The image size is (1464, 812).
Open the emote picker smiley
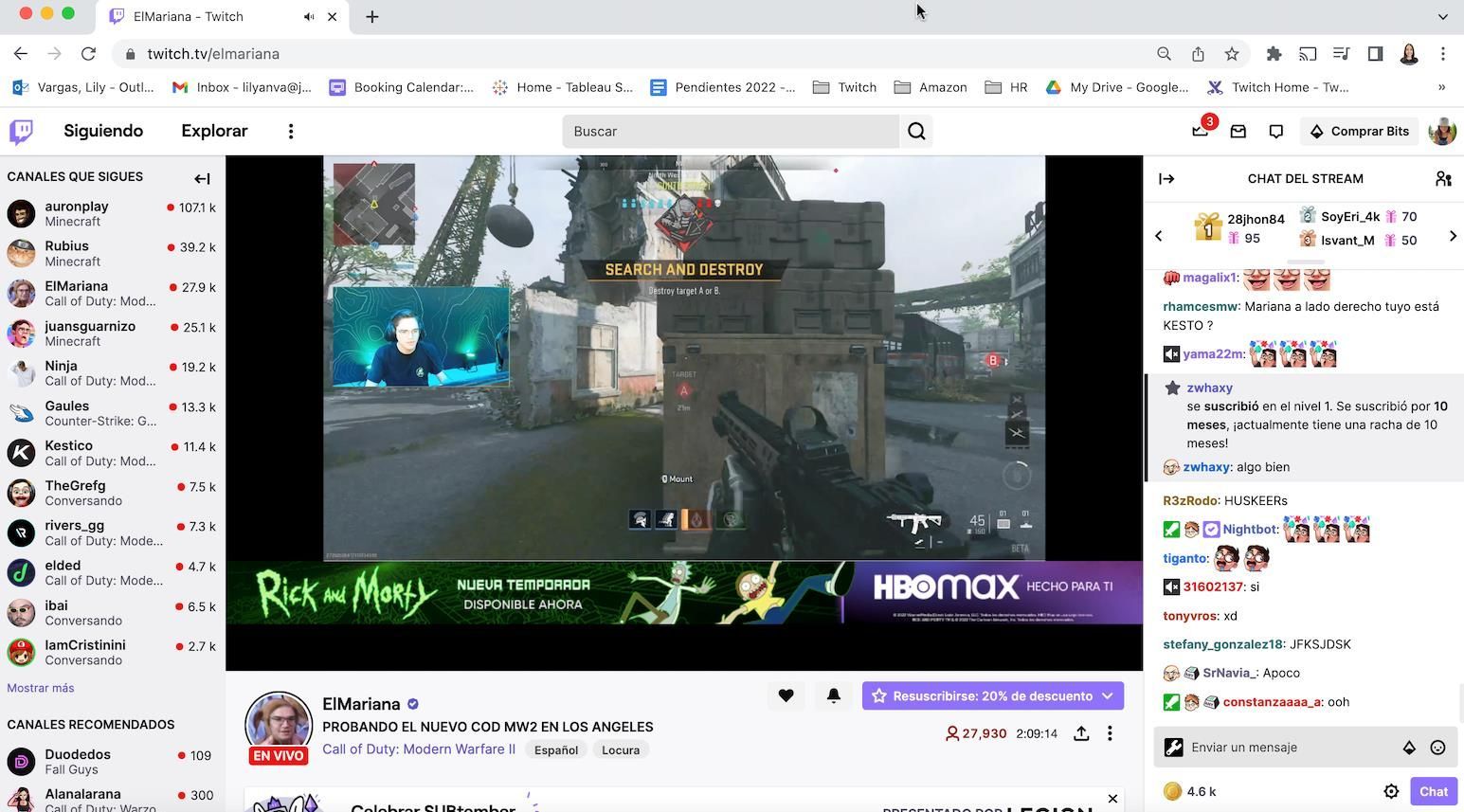tap(1437, 748)
